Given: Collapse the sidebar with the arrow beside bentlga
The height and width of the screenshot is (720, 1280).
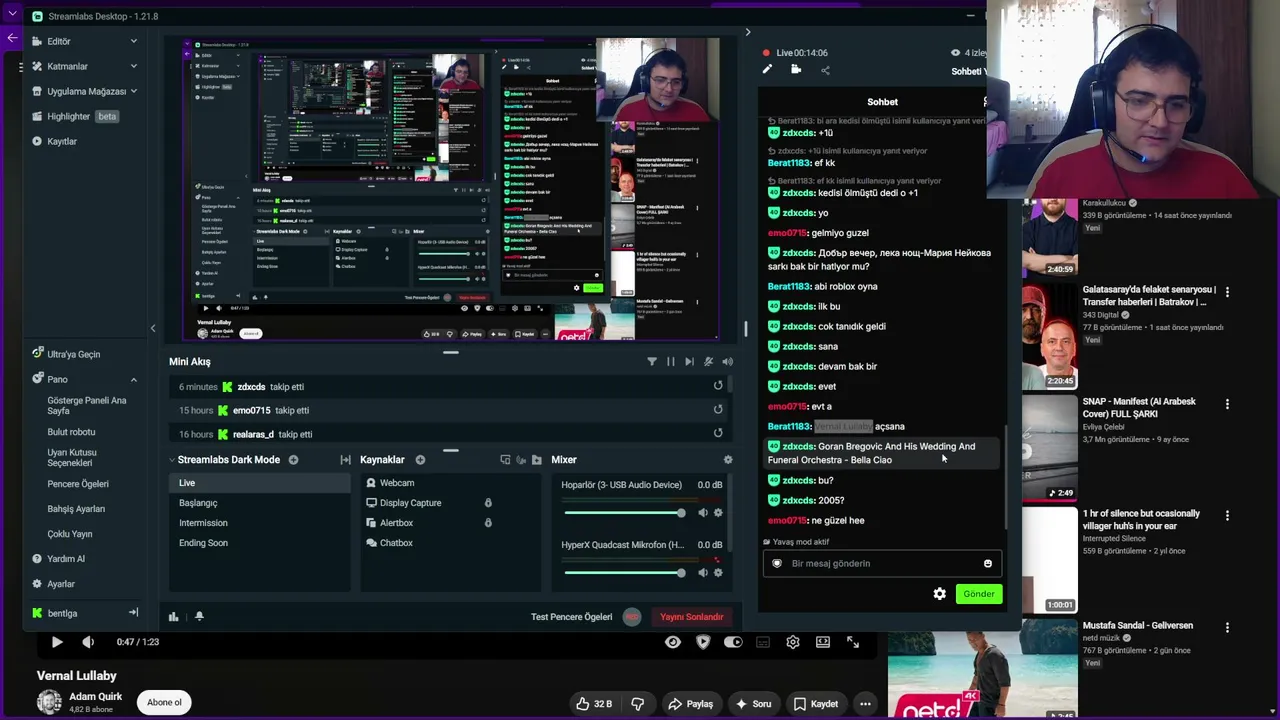Looking at the screenshot, I should [133, 613].
